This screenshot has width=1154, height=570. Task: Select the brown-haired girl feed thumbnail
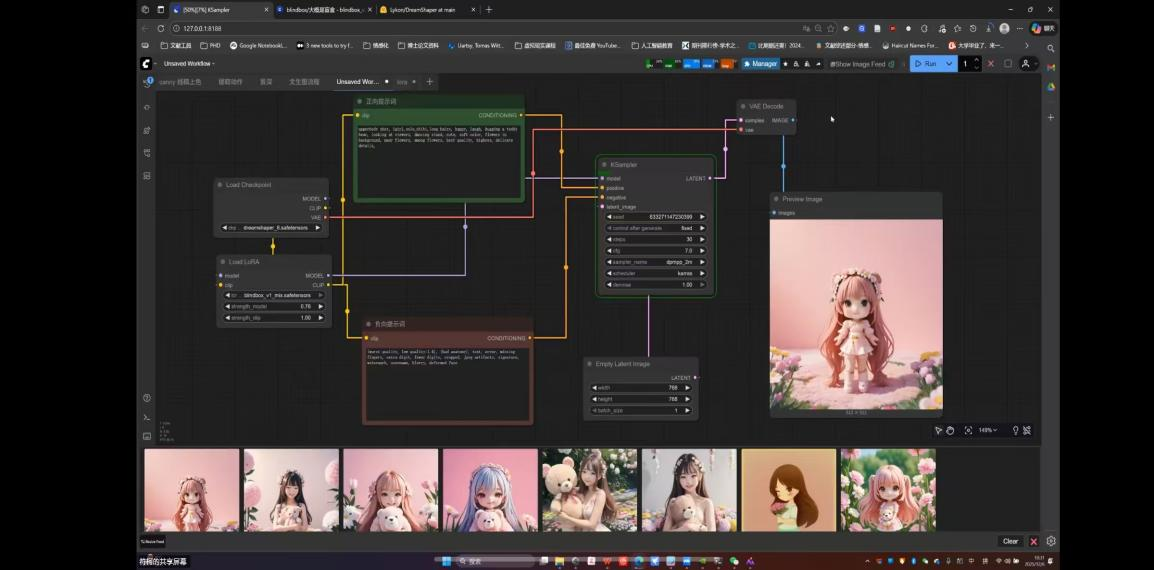(788, 489)
